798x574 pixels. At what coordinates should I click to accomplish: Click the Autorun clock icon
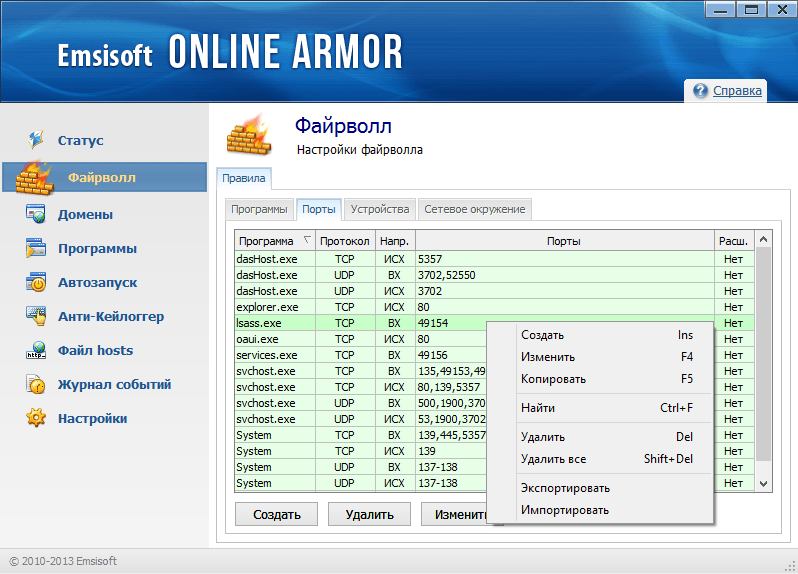pos(36,282)
